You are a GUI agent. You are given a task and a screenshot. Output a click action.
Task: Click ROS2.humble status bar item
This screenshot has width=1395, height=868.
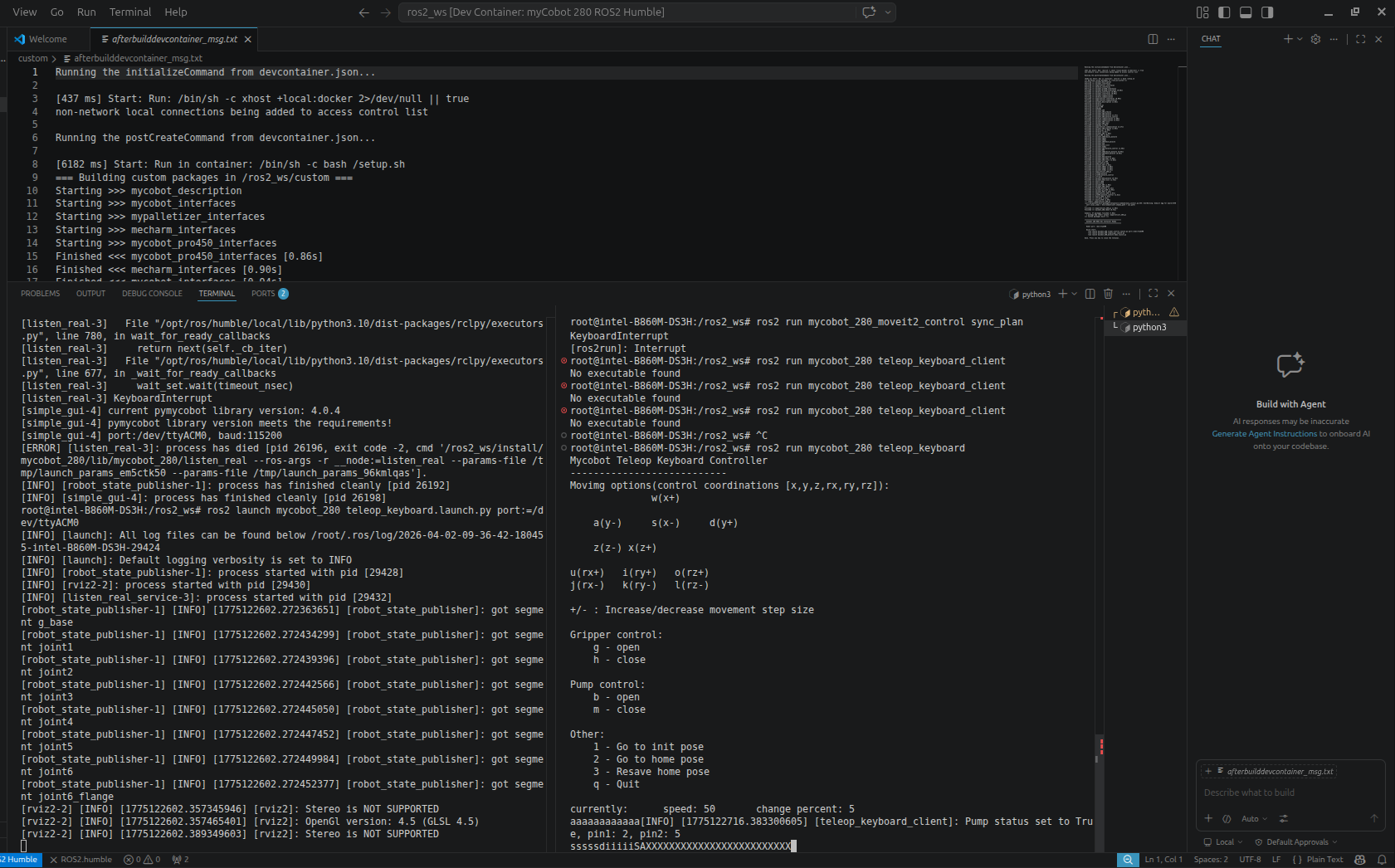pyautogui.click(x=80, y=860)
